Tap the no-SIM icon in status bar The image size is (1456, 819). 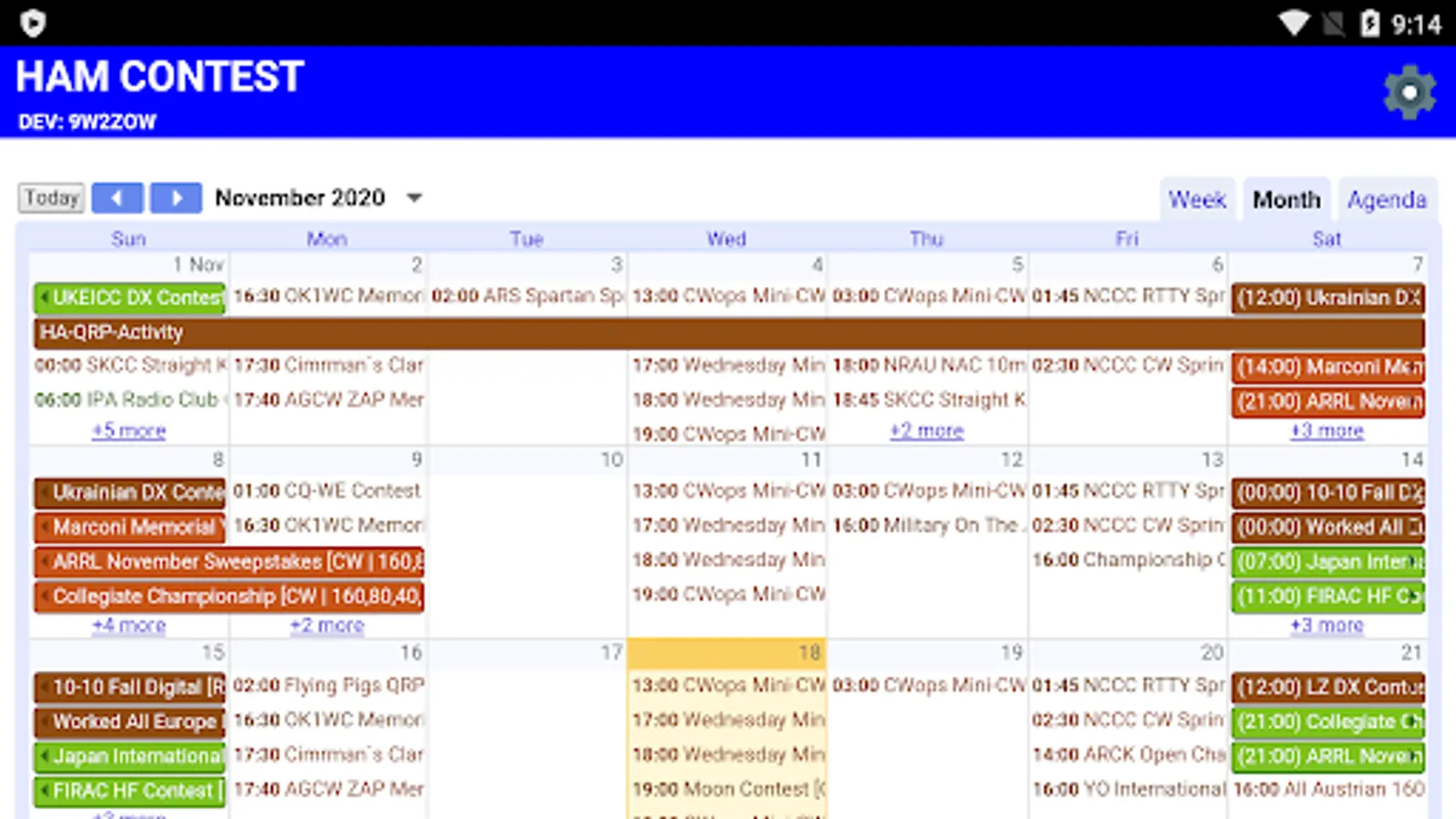[x=1334, y=23]
